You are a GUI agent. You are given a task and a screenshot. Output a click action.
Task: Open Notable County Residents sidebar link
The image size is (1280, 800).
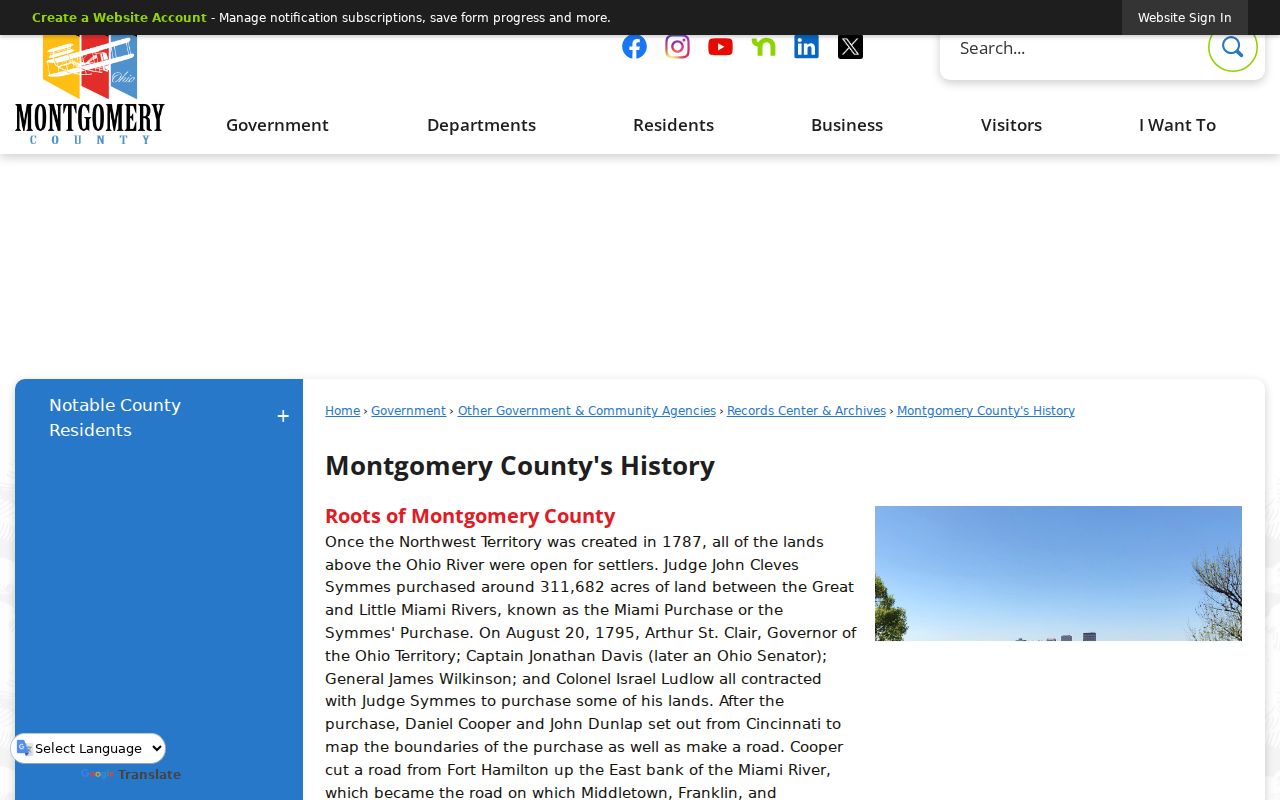tap(115, 417)
